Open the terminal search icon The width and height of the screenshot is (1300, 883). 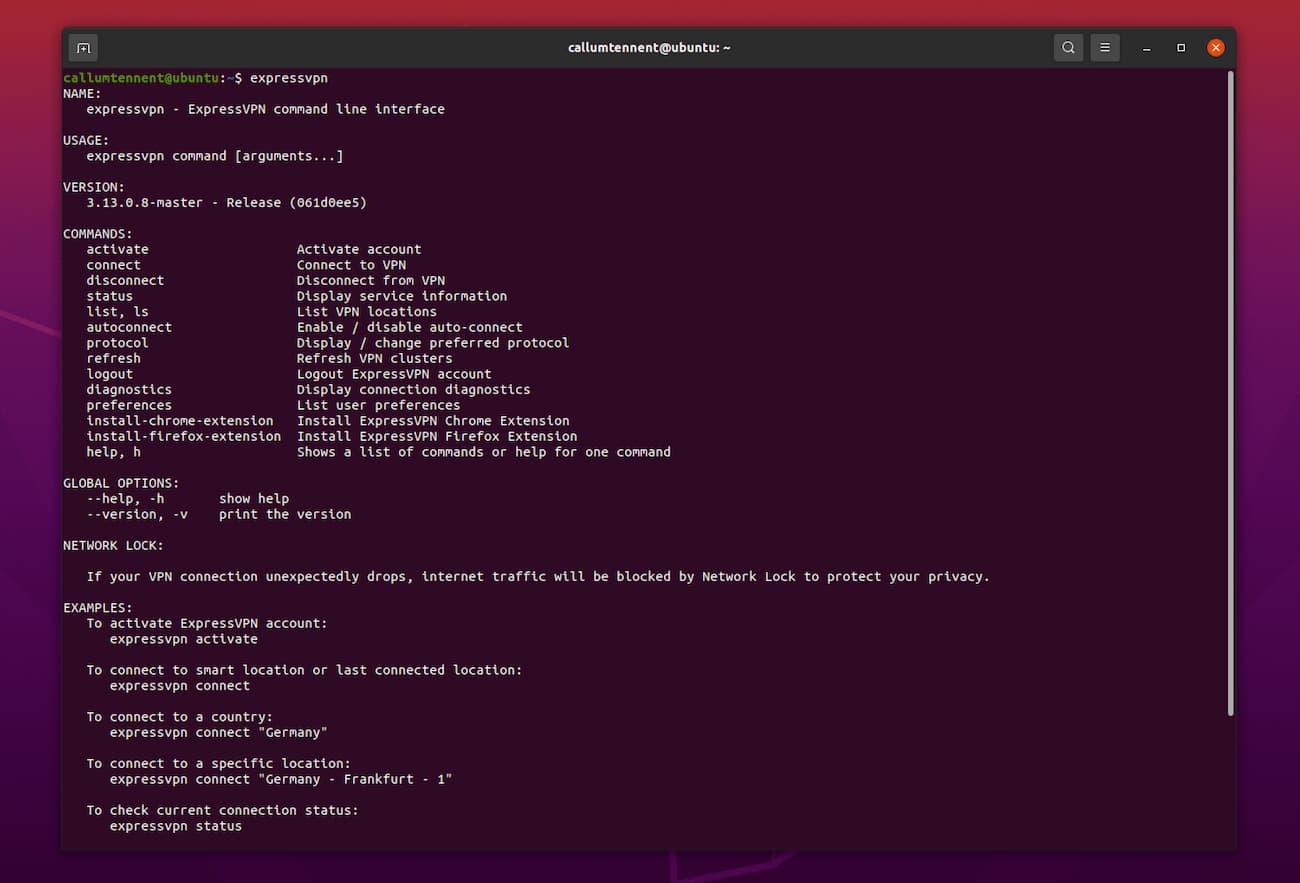[1068, 47]
